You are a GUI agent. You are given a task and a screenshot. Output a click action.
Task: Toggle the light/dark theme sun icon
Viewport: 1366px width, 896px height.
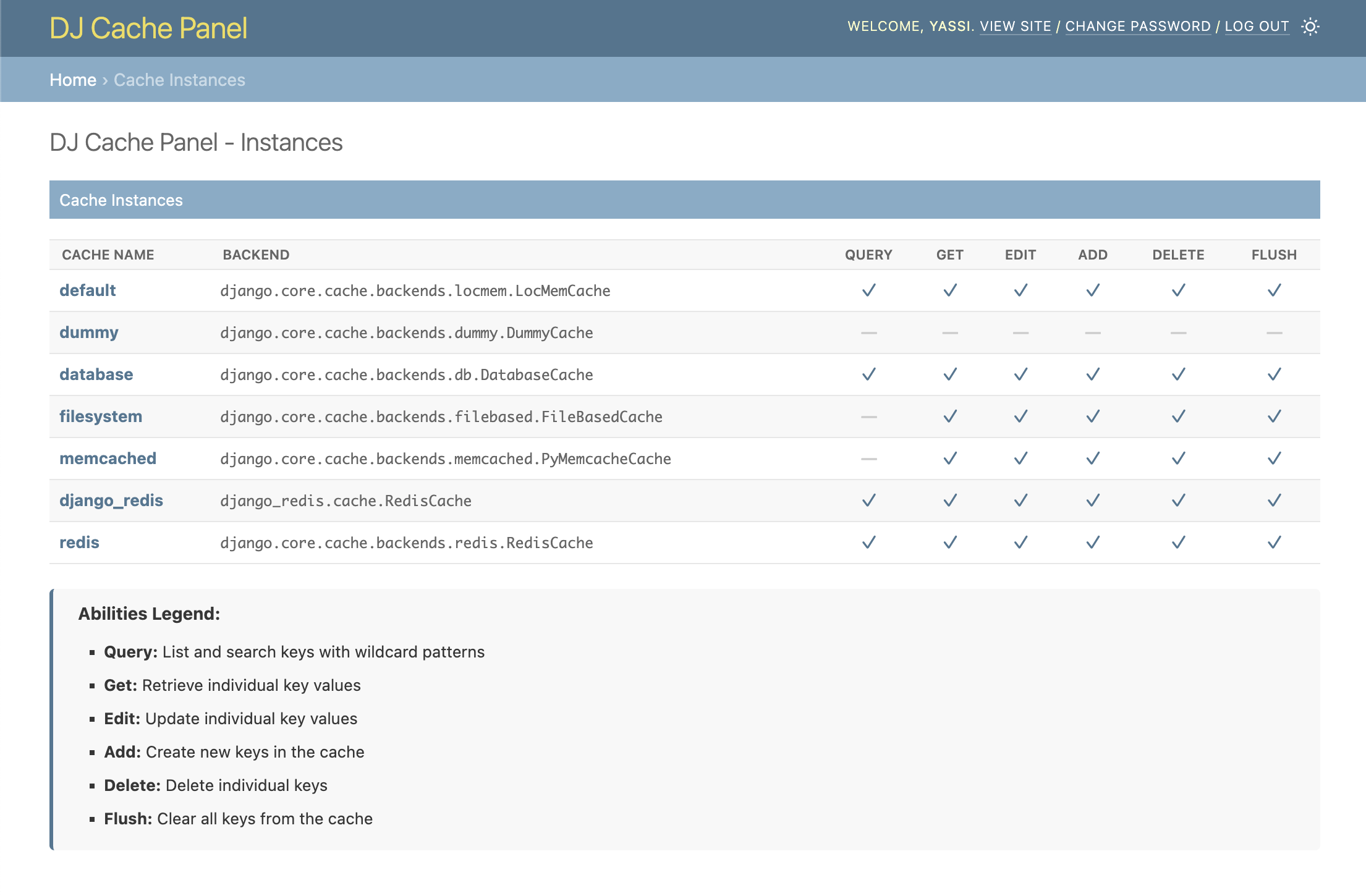1310,27
